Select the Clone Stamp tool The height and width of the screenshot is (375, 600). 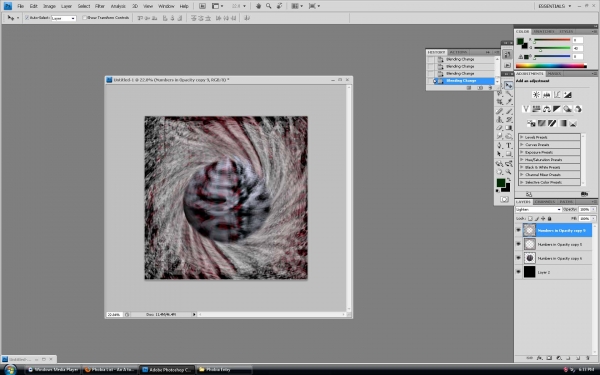(x=499, y=119)
